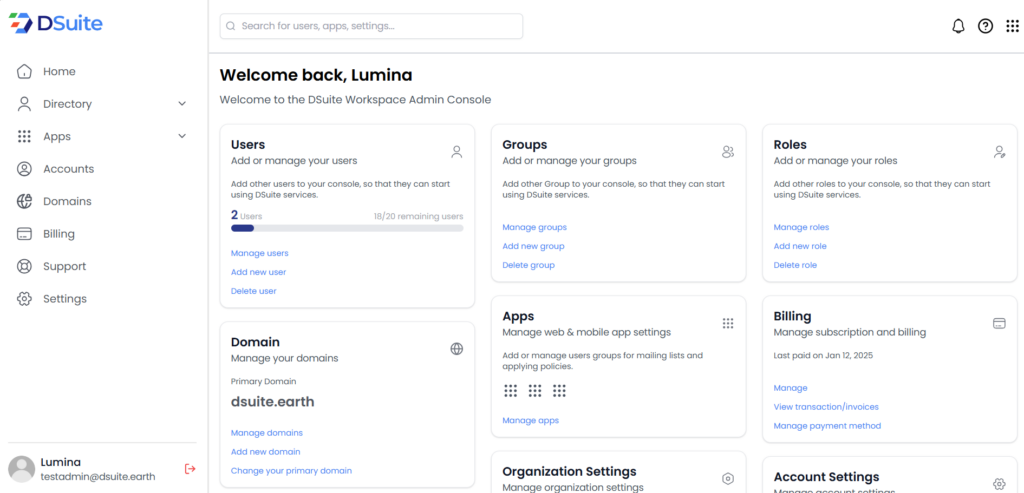
Task: Open the View transaction/invoices link
Action: coord(826,407)
